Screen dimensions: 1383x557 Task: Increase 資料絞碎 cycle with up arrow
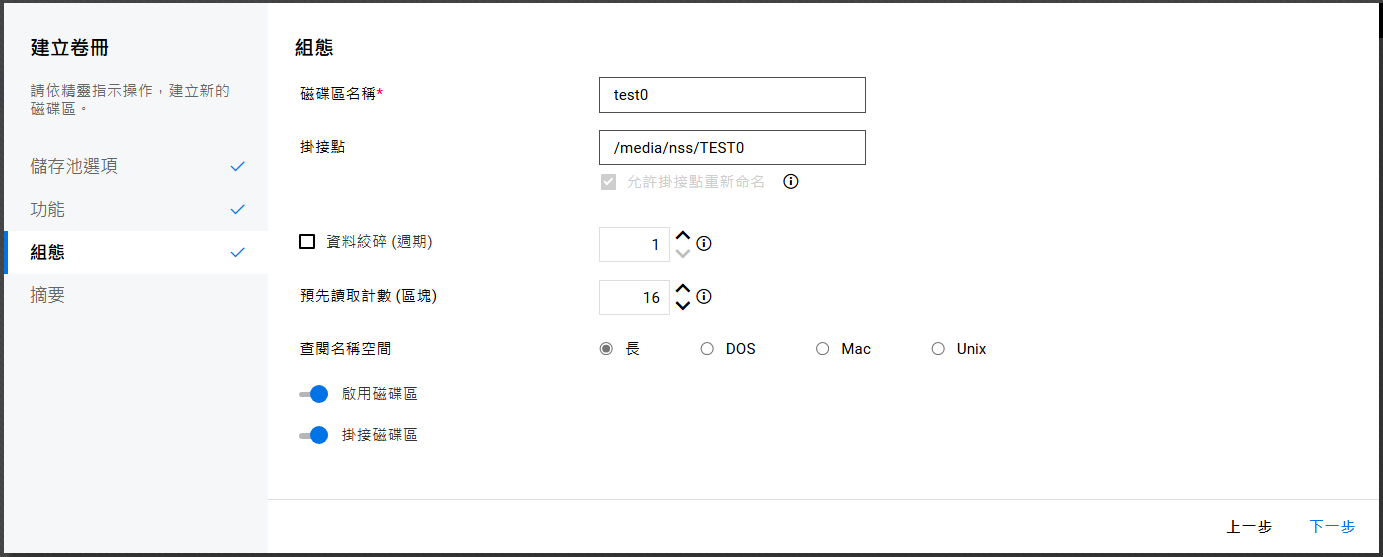[x=683, y=236]
